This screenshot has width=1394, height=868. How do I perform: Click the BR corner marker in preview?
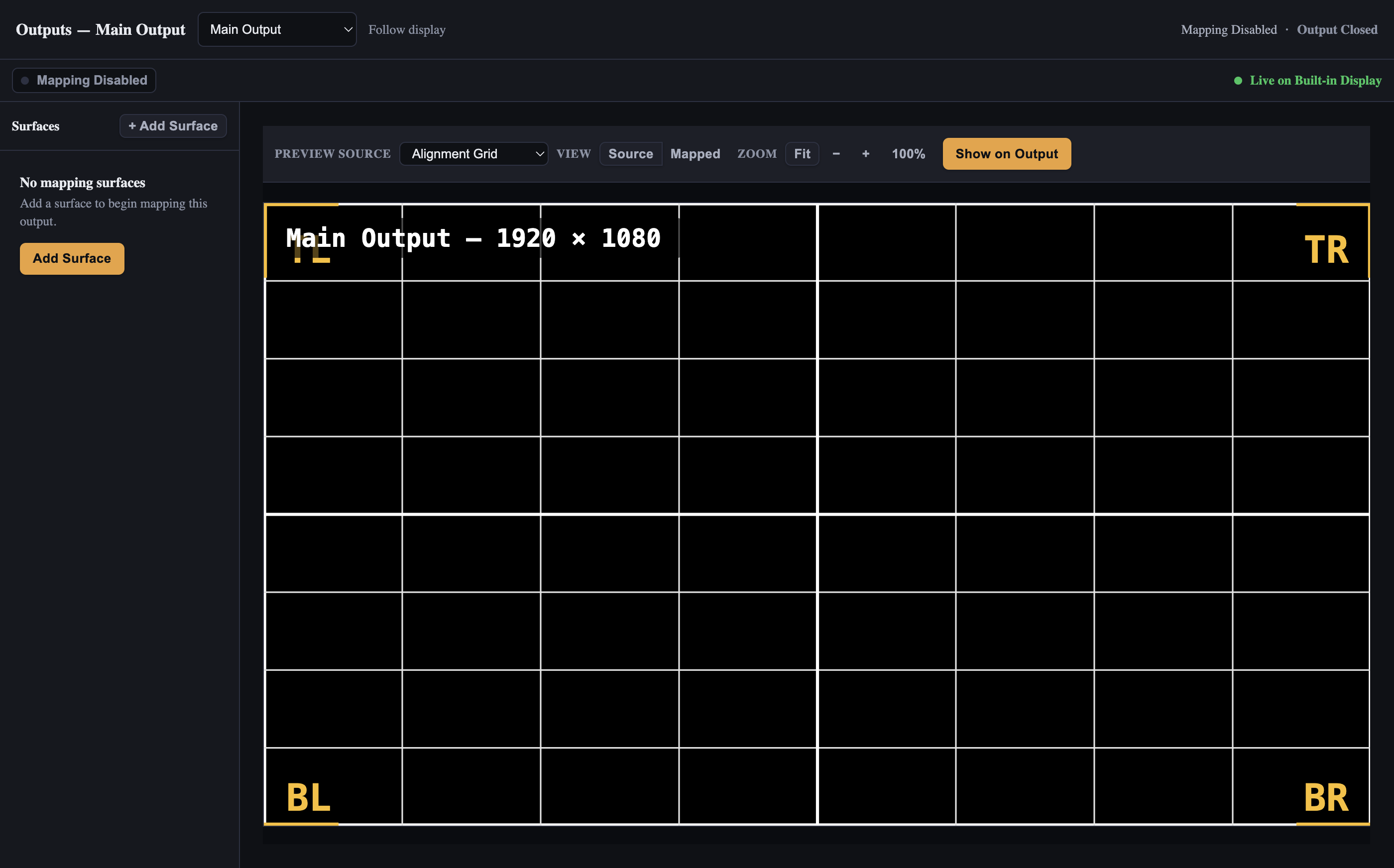click(x=1326, y=797)
